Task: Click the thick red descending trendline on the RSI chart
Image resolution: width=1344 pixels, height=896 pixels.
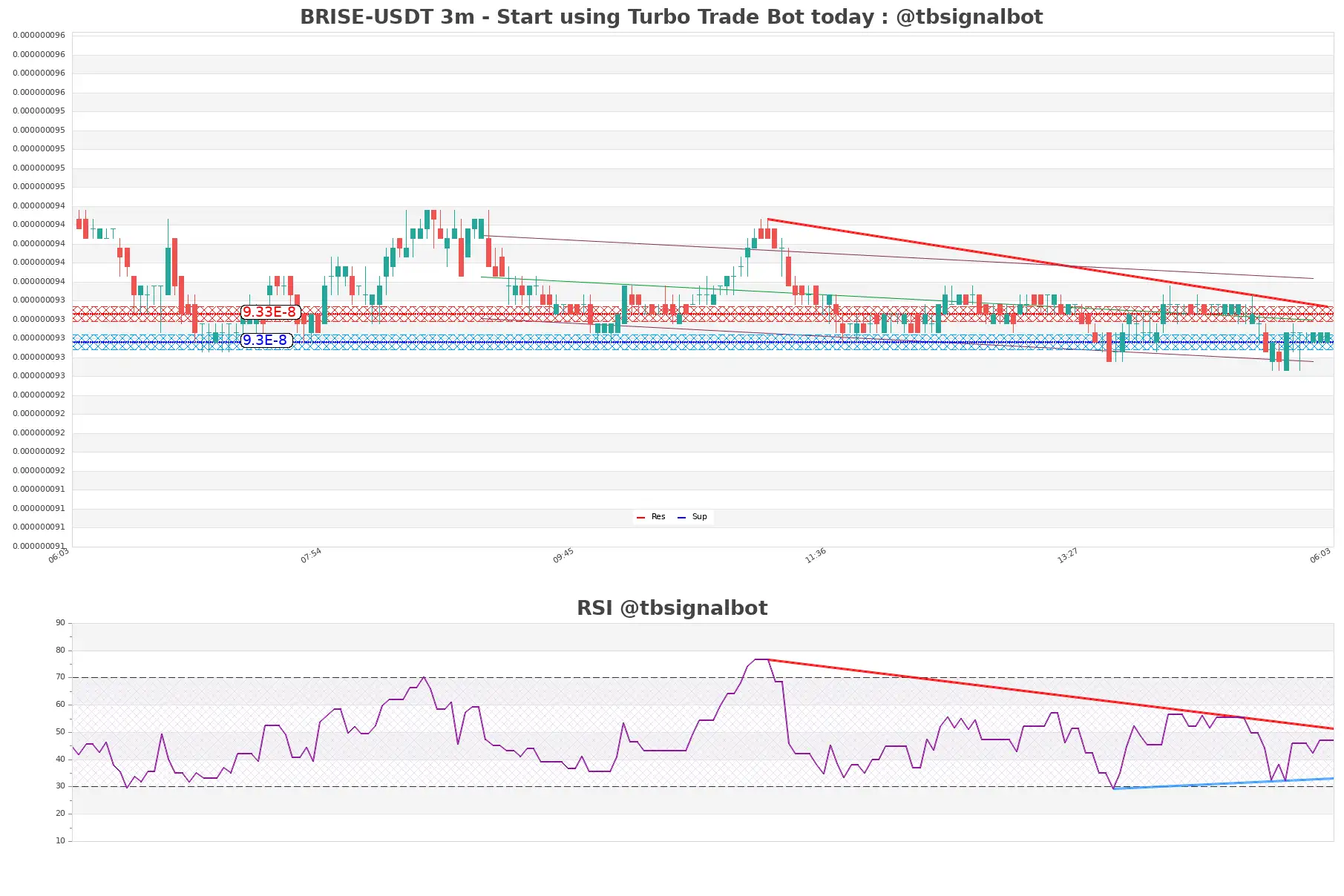Action: [1051, 694]
